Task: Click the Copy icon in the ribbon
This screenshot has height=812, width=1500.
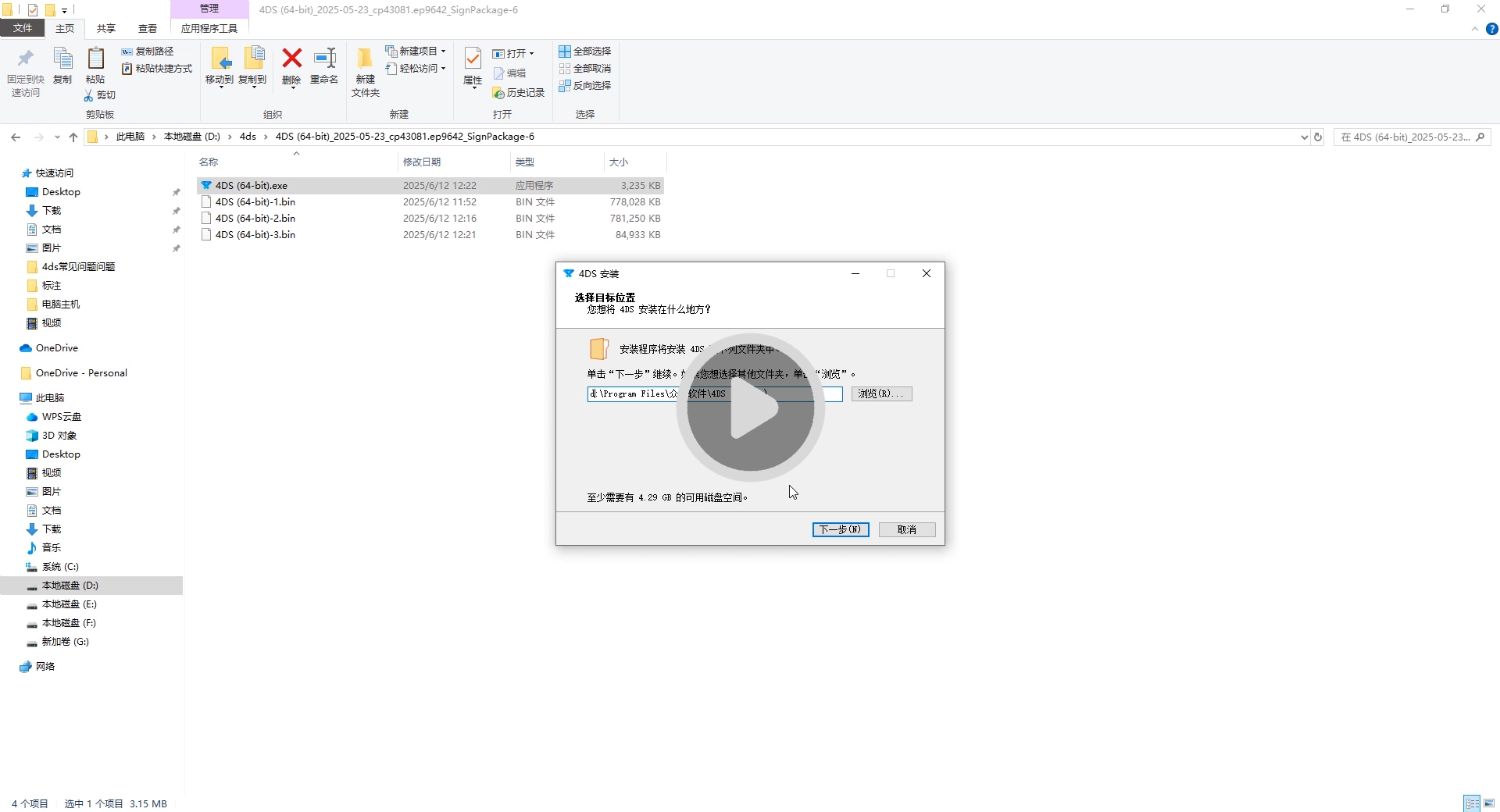Action: (x=62, y=59)
